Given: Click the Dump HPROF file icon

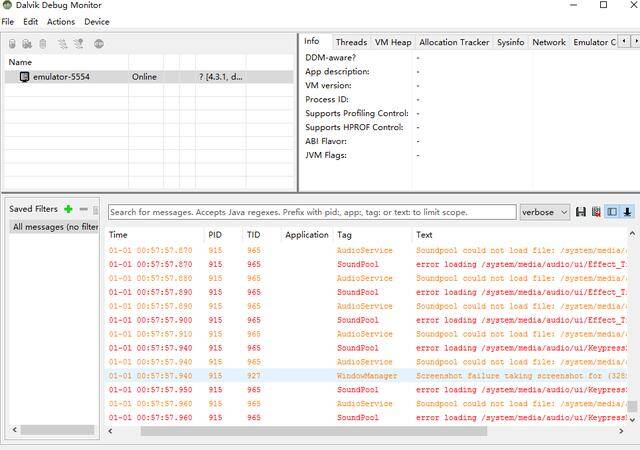Looking at the screenshot, I should 27,44.
